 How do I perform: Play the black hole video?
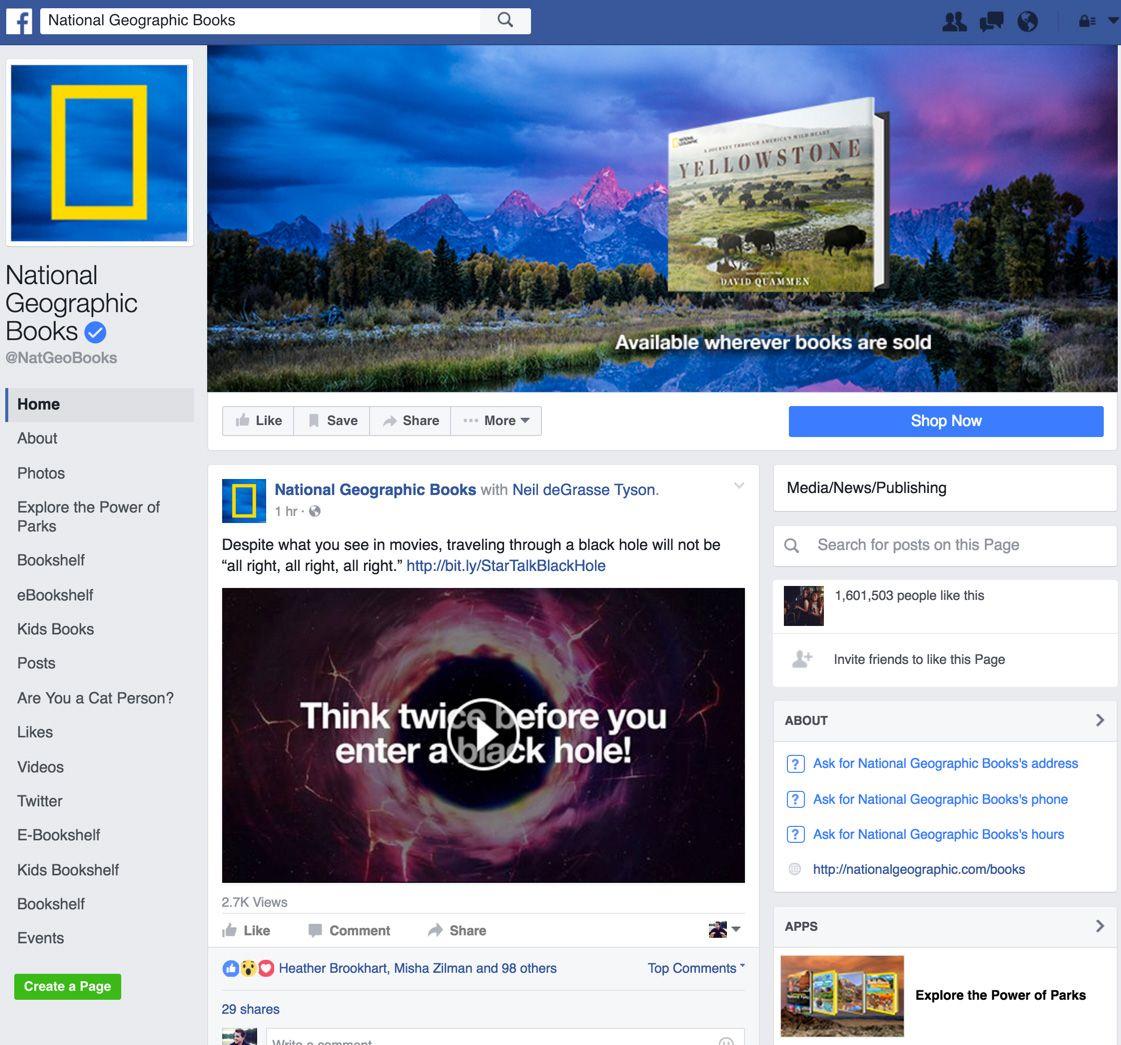pos(483,734)
